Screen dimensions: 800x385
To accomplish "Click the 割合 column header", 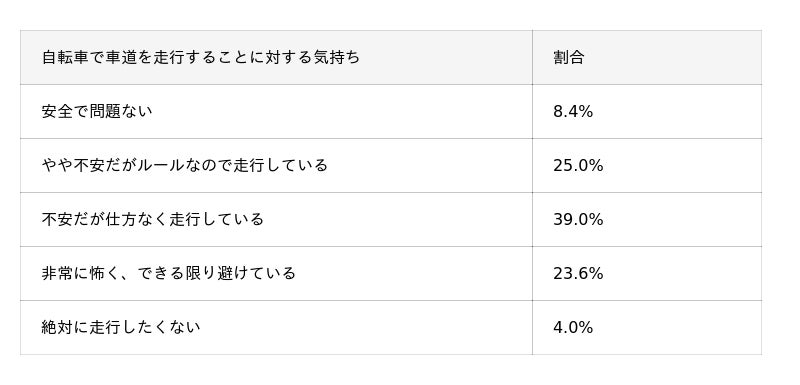I will (647, 58).
